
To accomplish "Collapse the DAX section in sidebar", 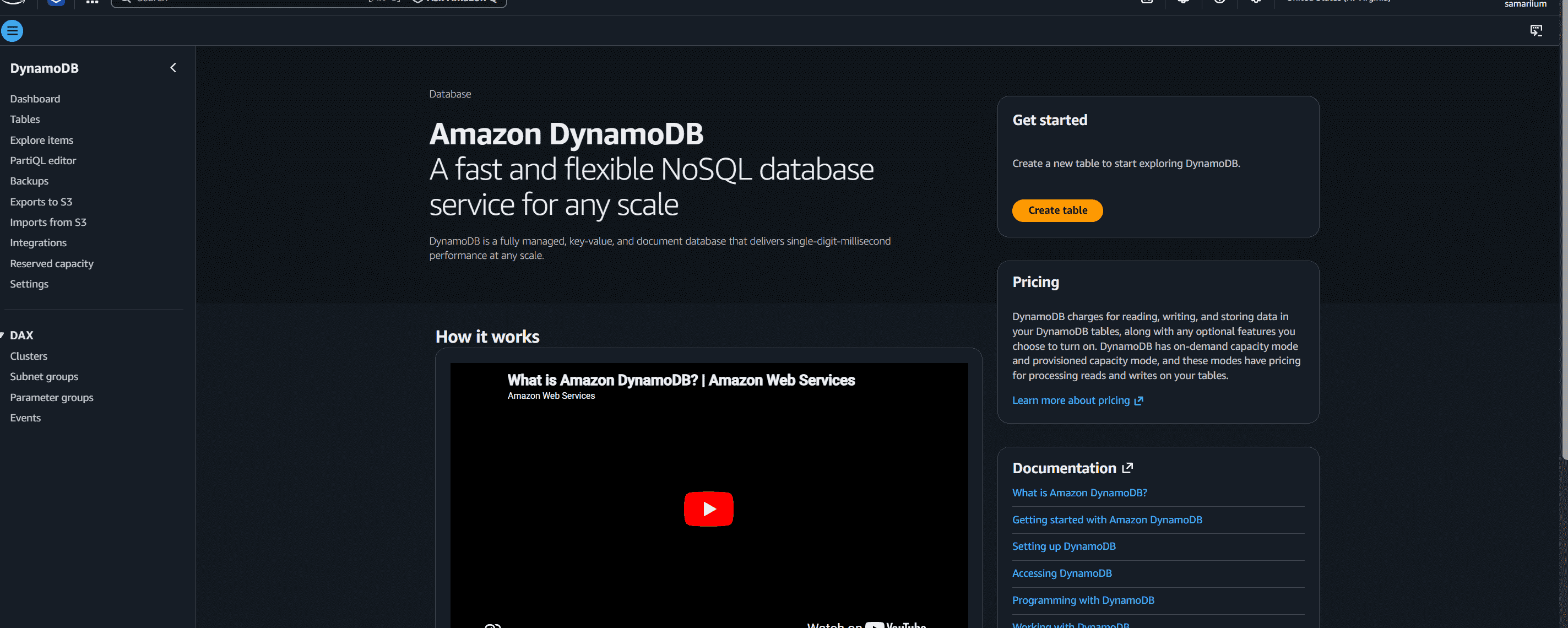I will [2, 335].
